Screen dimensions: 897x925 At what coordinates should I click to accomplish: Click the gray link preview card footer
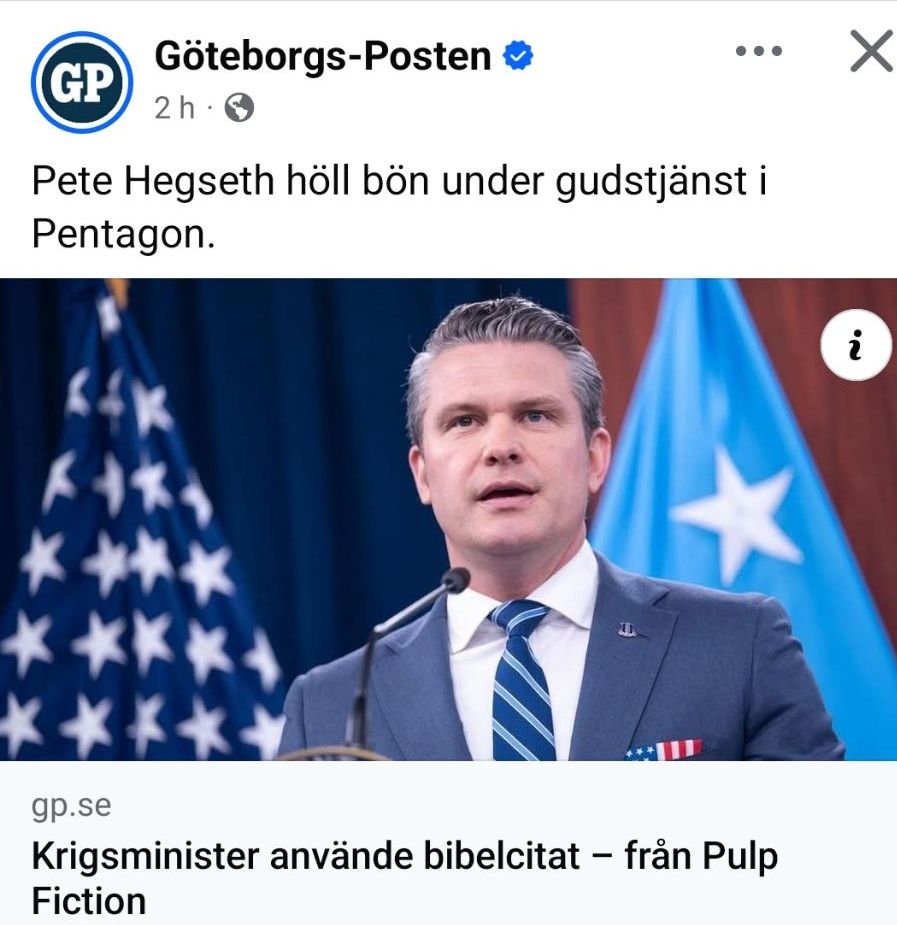coord(448,842)
